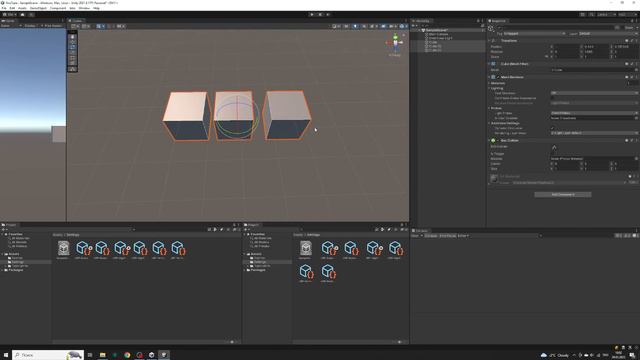The image size is (640, 360).
Task: Open the Layer dropdown in Inspector
Action: coord(608,34)
